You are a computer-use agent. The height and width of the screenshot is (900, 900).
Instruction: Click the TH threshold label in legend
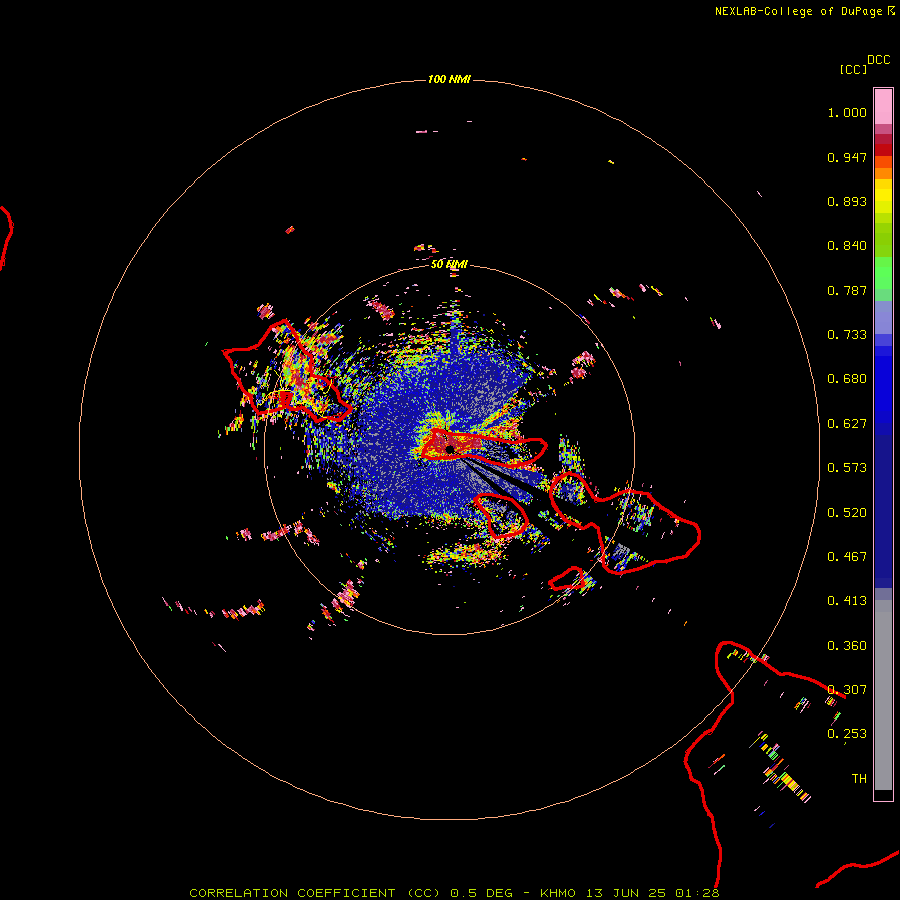(x=859, y=779)
